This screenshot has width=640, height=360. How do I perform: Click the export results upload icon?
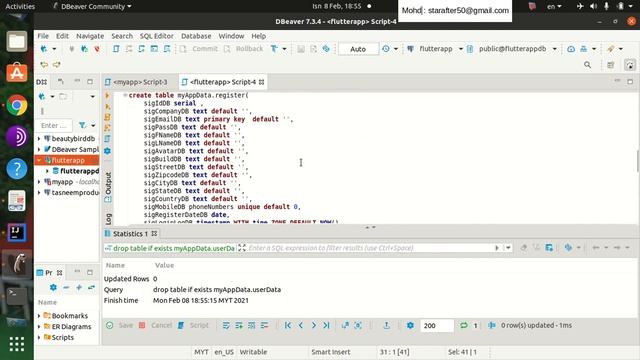386,325
